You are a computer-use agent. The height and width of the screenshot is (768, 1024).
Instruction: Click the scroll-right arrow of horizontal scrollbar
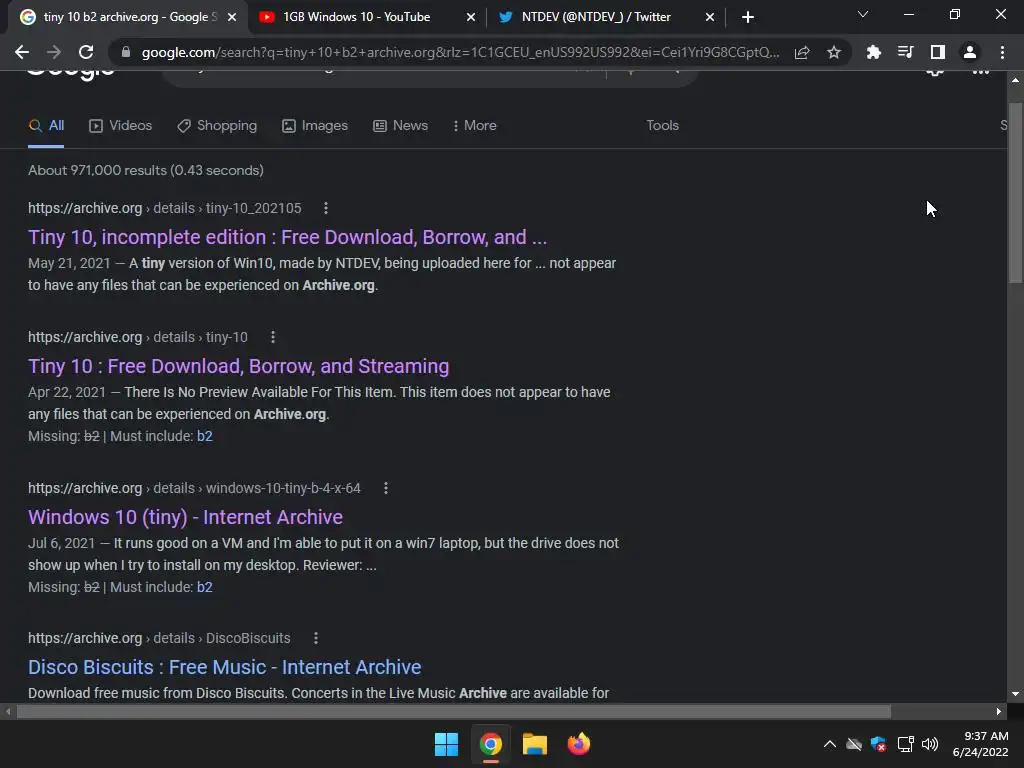tap(999, 711)
